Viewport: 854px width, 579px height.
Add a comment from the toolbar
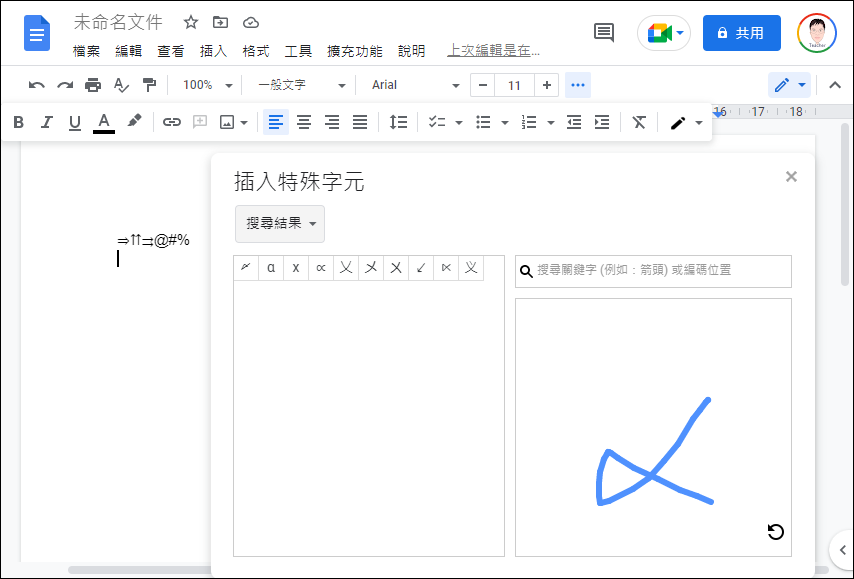coord(200,122)
